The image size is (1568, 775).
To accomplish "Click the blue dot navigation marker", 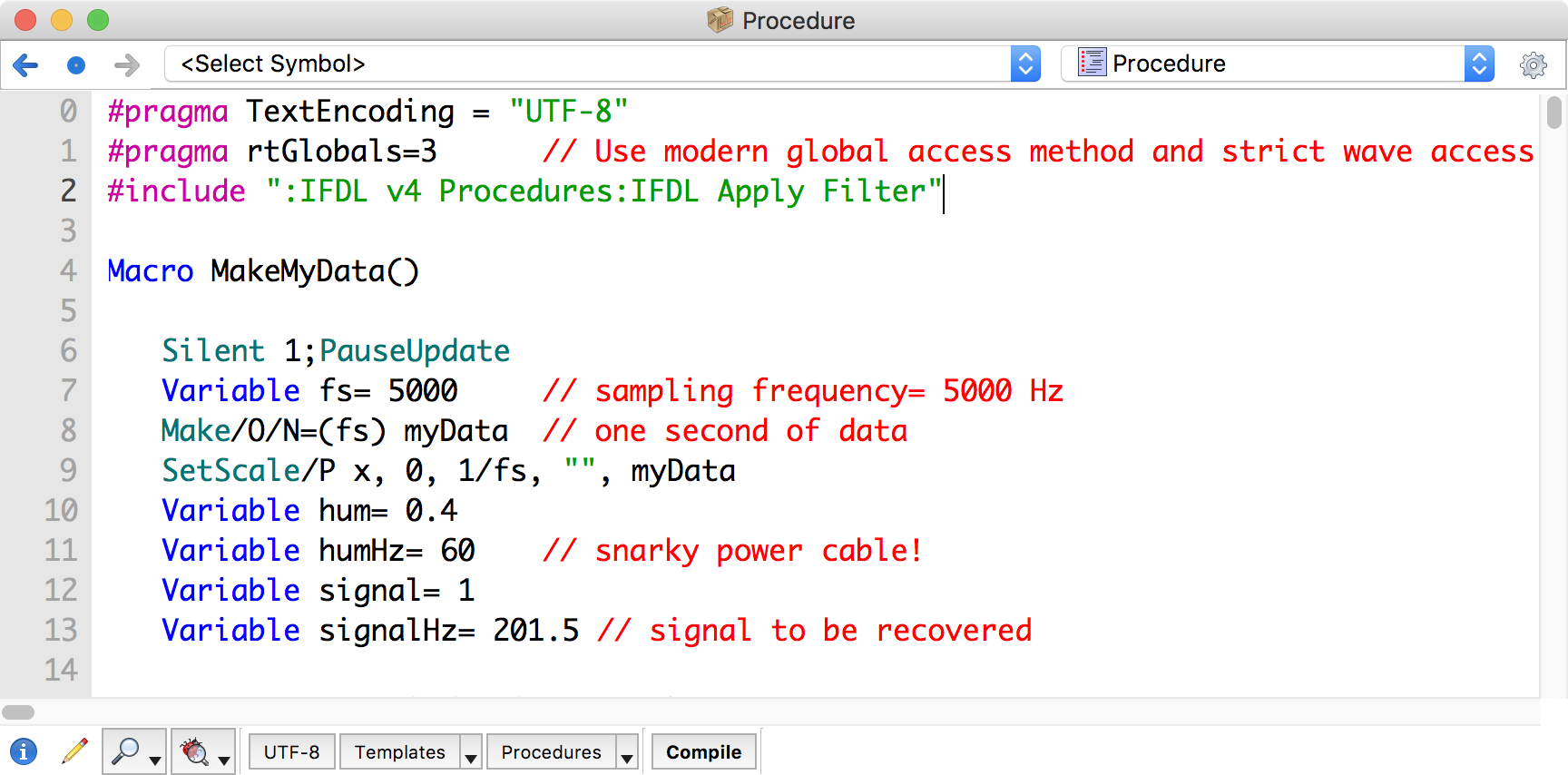I will coord(76,64).
